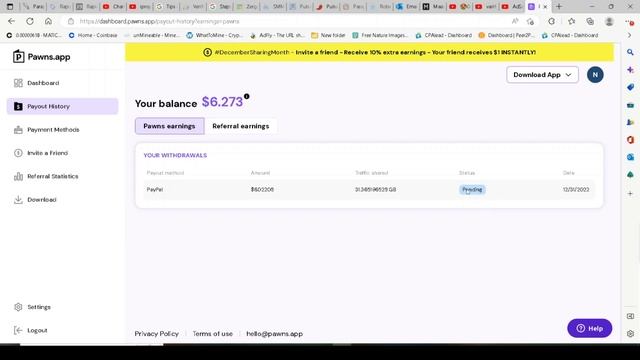This screenshot has width=640, height=360.
Task: Go back in the browser
Action: click(x=11, y=21)
